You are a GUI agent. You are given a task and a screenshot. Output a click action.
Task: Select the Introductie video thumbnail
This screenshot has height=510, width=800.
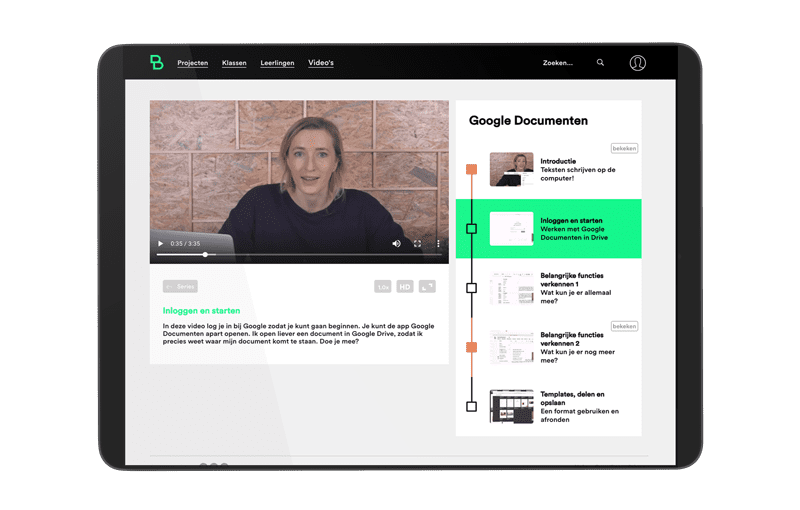pyautogui.click(x=511, y=169)
